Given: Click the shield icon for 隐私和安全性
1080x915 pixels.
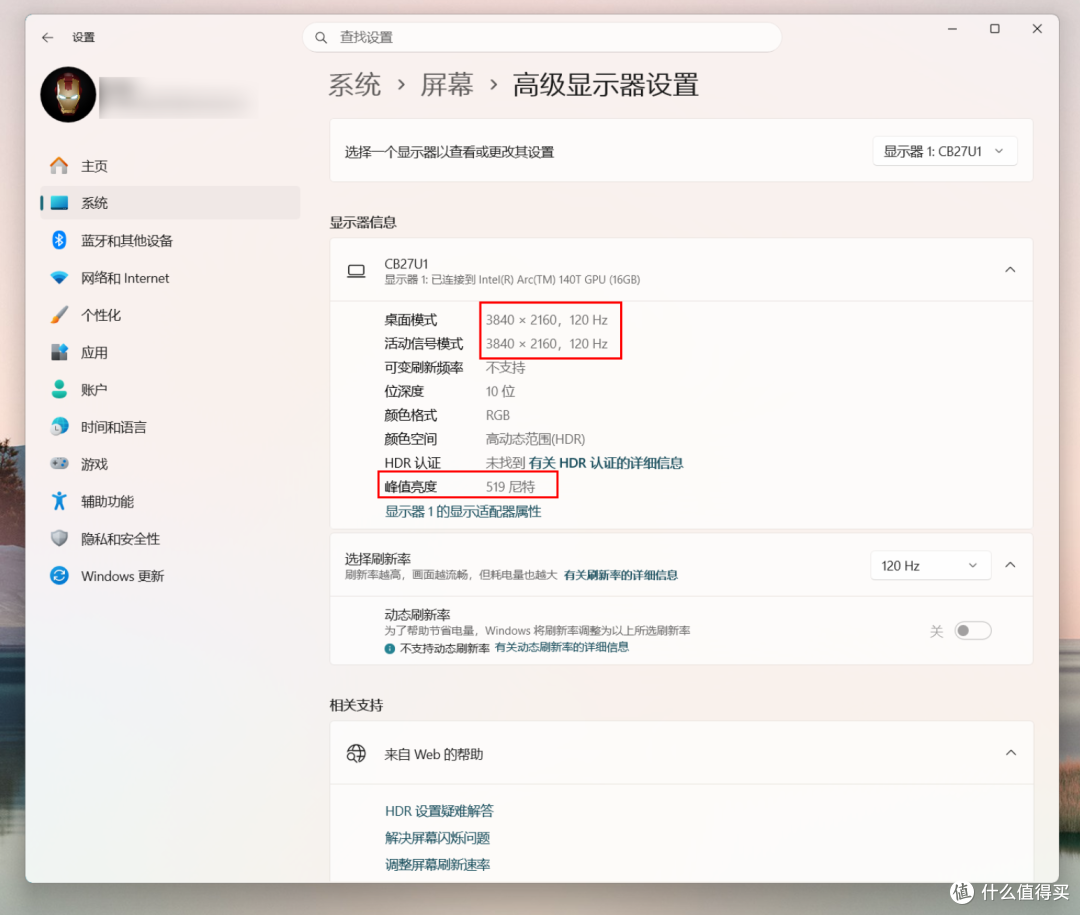Looking at the screenshot, I should click(x=59, y=538).
